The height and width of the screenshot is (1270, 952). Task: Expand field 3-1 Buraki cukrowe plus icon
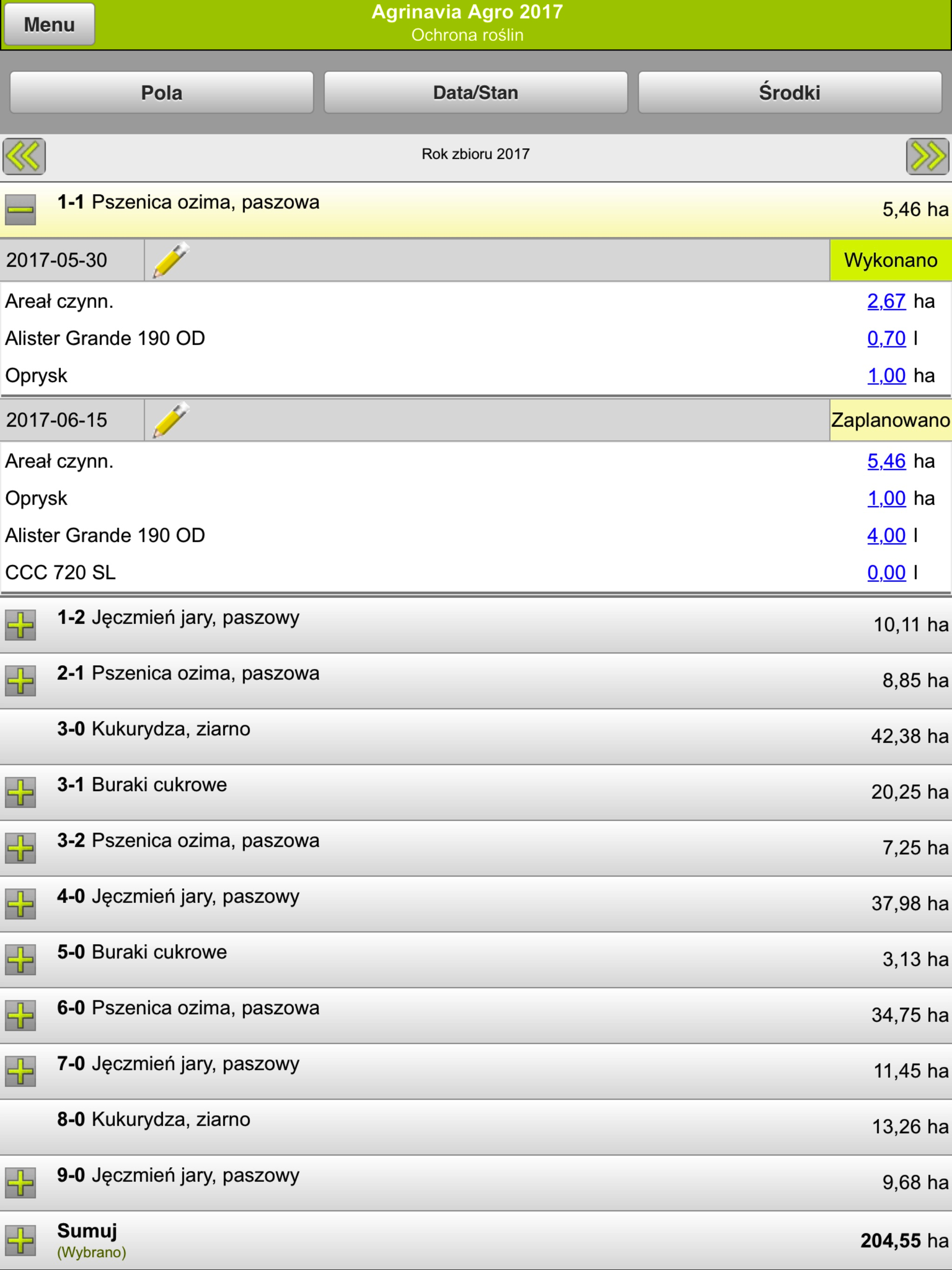20,792
